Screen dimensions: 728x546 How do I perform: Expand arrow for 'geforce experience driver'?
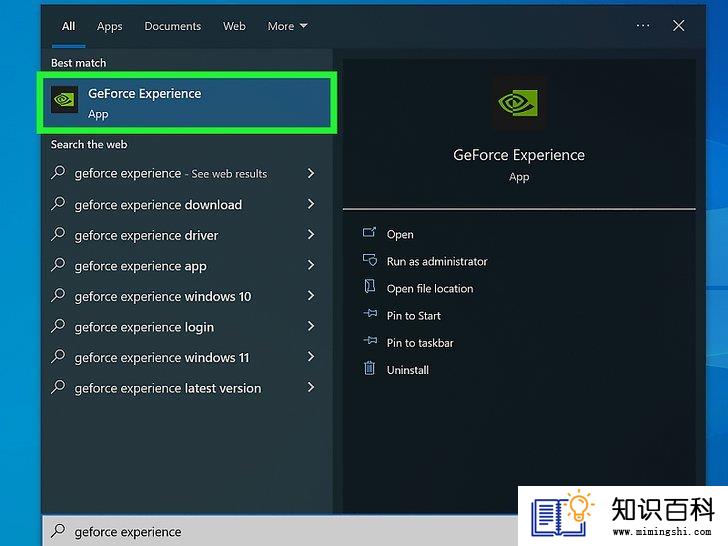[311, 234]
